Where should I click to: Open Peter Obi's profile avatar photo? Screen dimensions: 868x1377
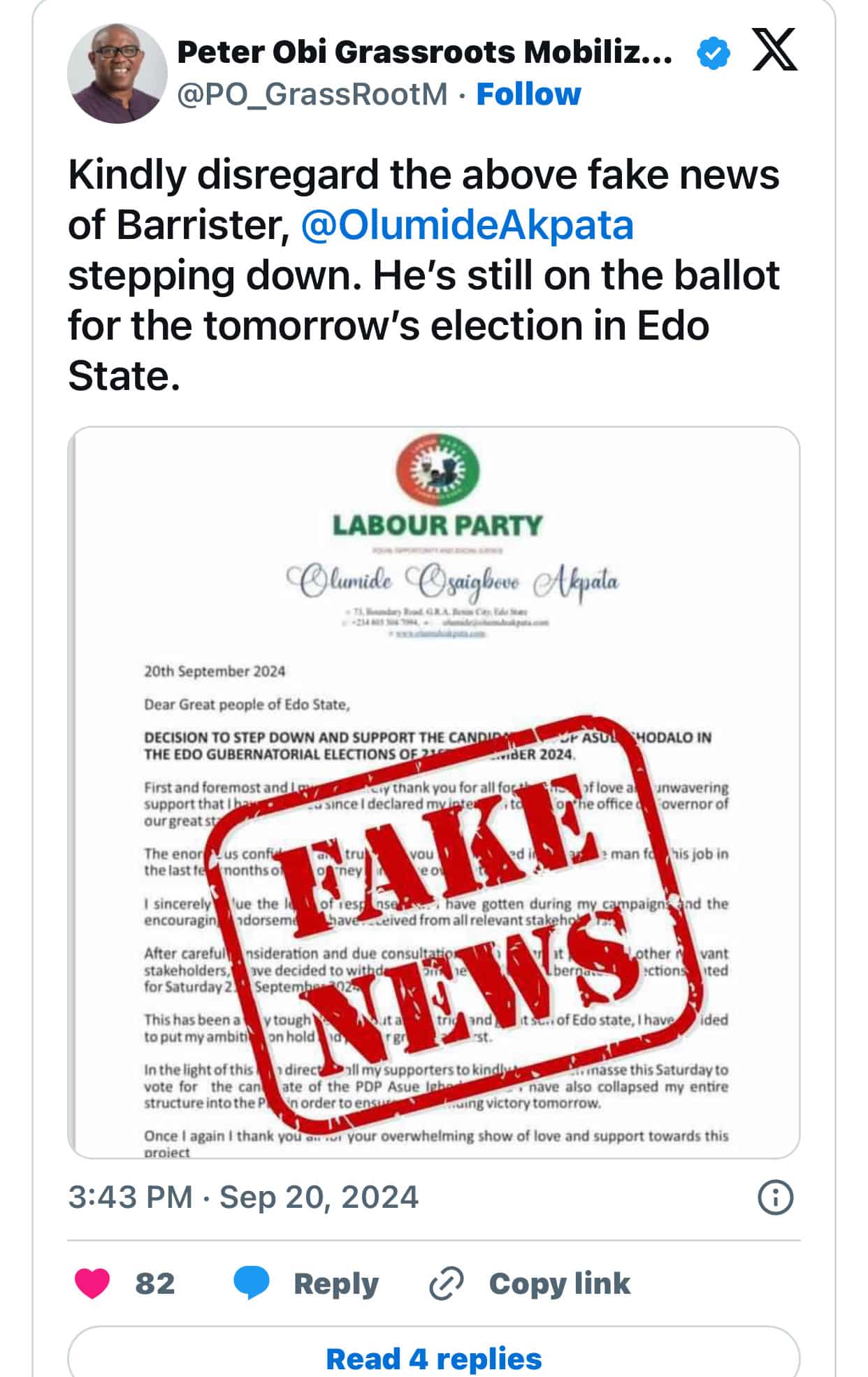[x=116, y=74]
